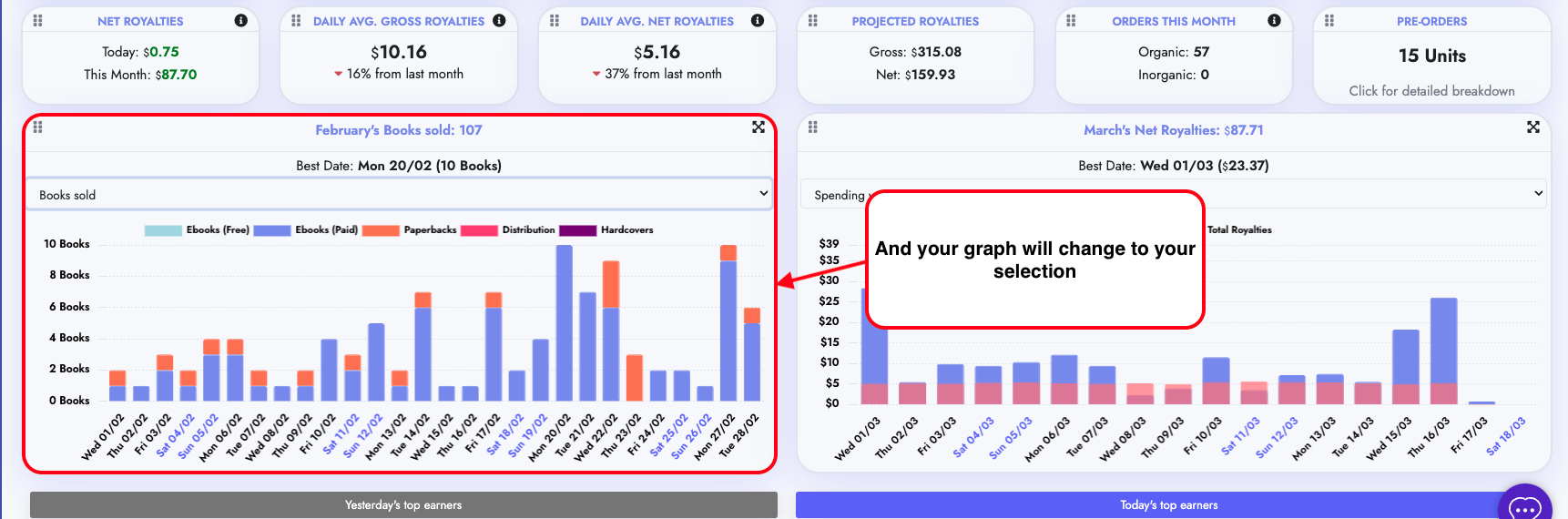Click the Wed 22/02 bar with paperbacks
Viewport: 1568px width, 519px height.
611,331
